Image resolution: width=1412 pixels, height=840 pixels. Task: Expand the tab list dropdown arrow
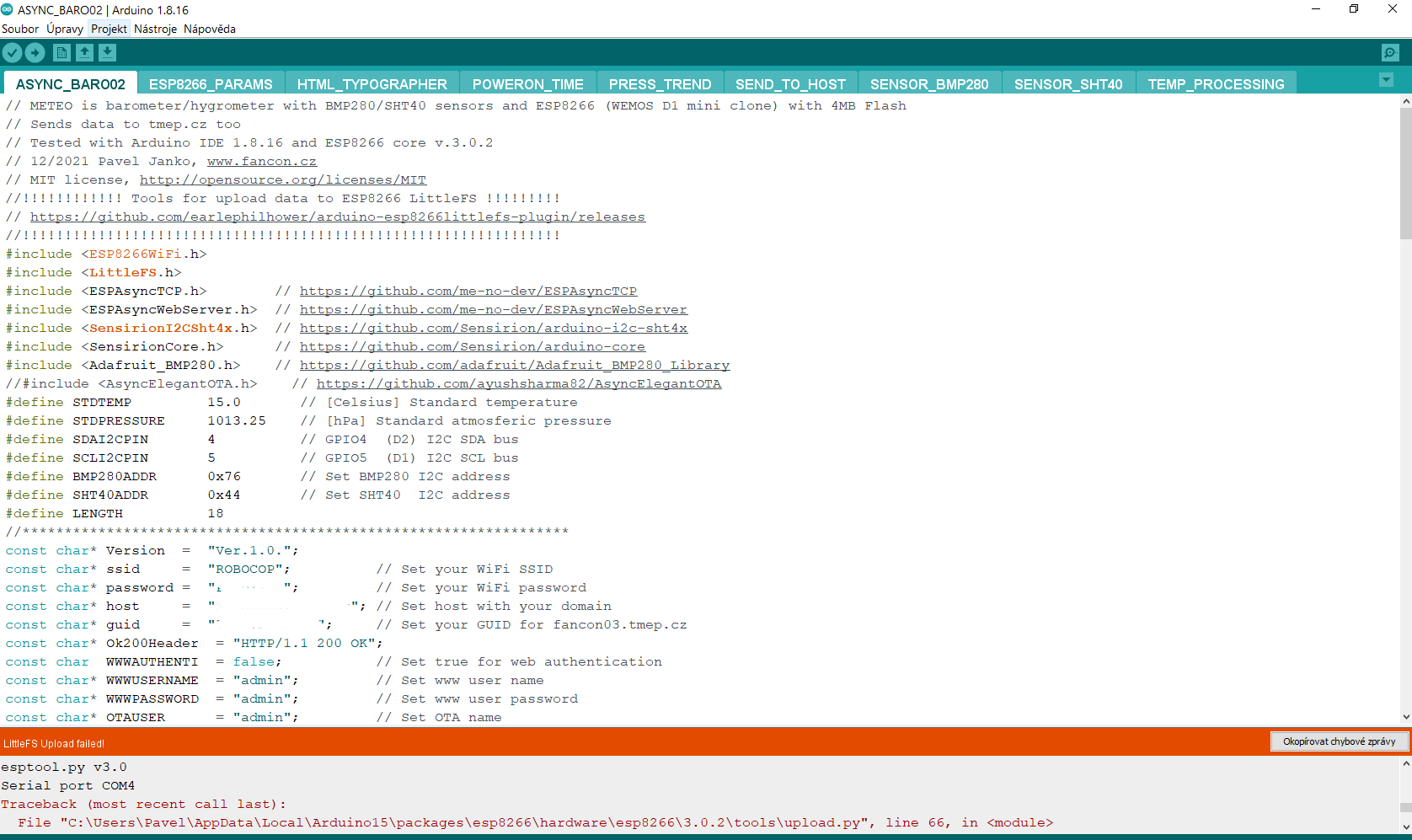pyautogui.click(x=1386, y=80)
